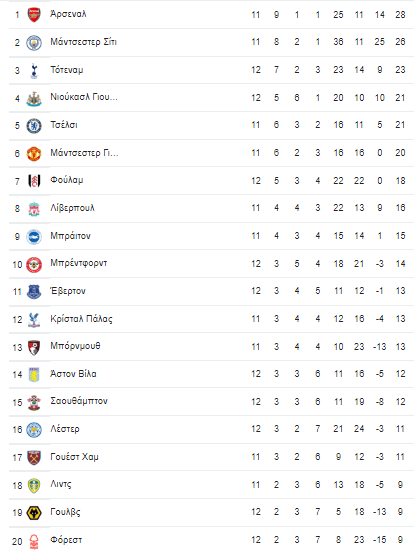Click the Άστον Βίλα team name
414x555 pixels.
pyautogui.click(x=73, y=373)
